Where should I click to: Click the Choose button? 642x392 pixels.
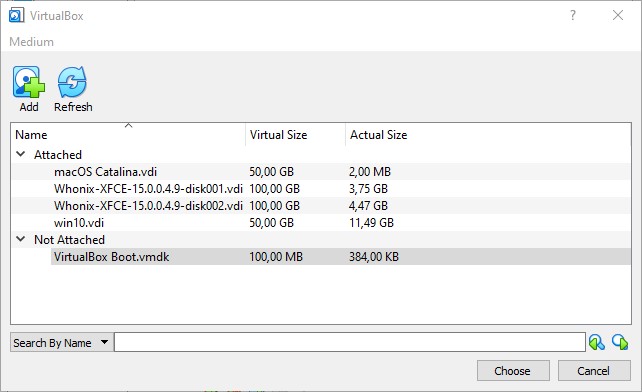(513, 371)
